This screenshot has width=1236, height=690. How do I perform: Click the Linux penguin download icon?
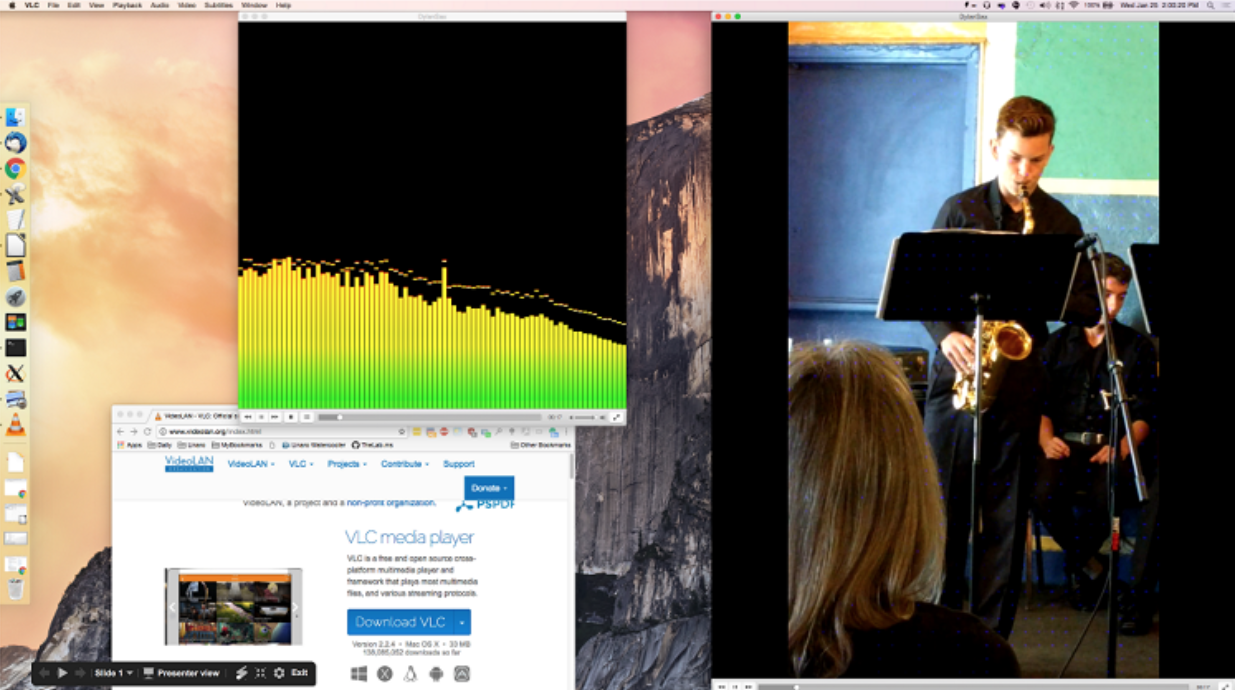point(410,674)
